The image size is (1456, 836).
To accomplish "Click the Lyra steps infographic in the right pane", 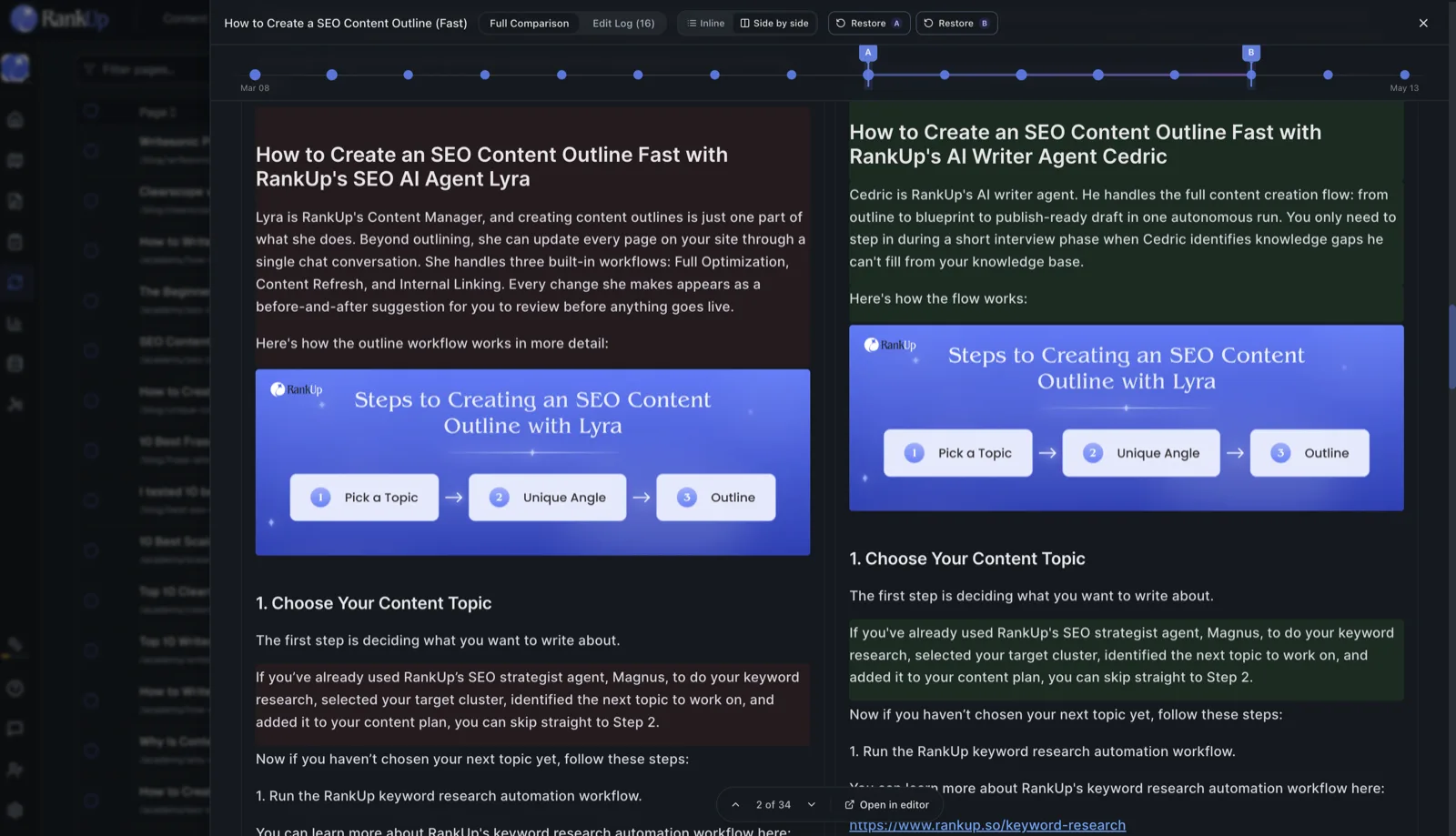I will (1127, 418).
